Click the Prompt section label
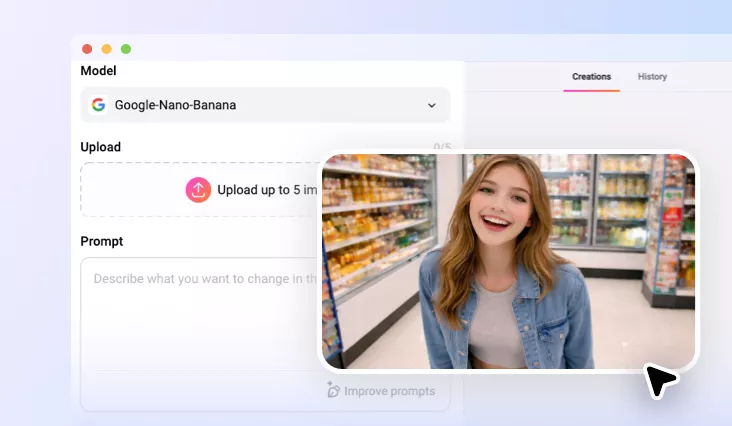732x426 pixels. [102, 241]
